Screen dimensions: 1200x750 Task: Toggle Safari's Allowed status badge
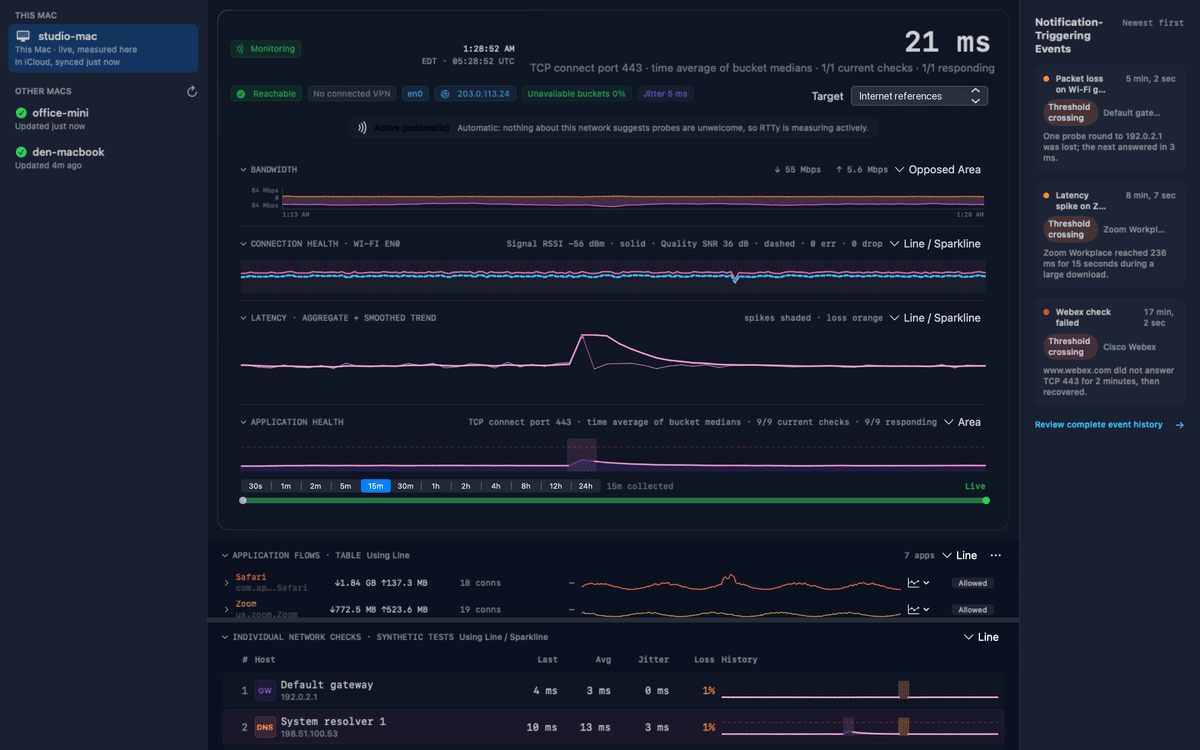coord(973,583)
